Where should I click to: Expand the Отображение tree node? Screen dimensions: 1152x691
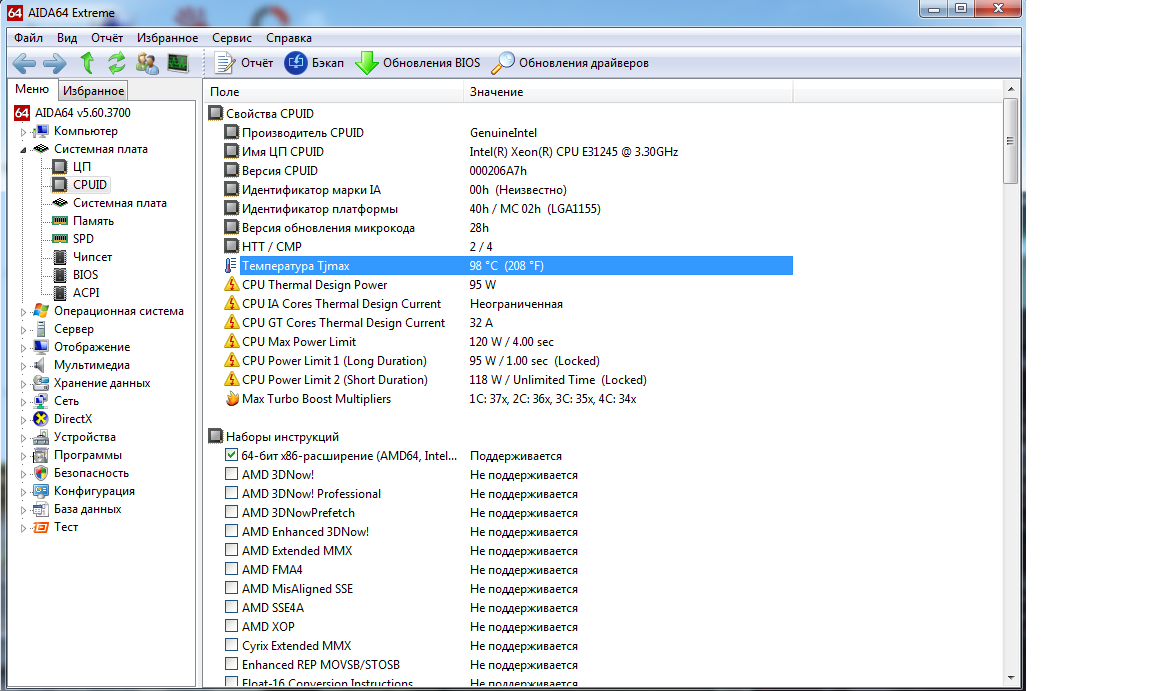click(24, 348)
